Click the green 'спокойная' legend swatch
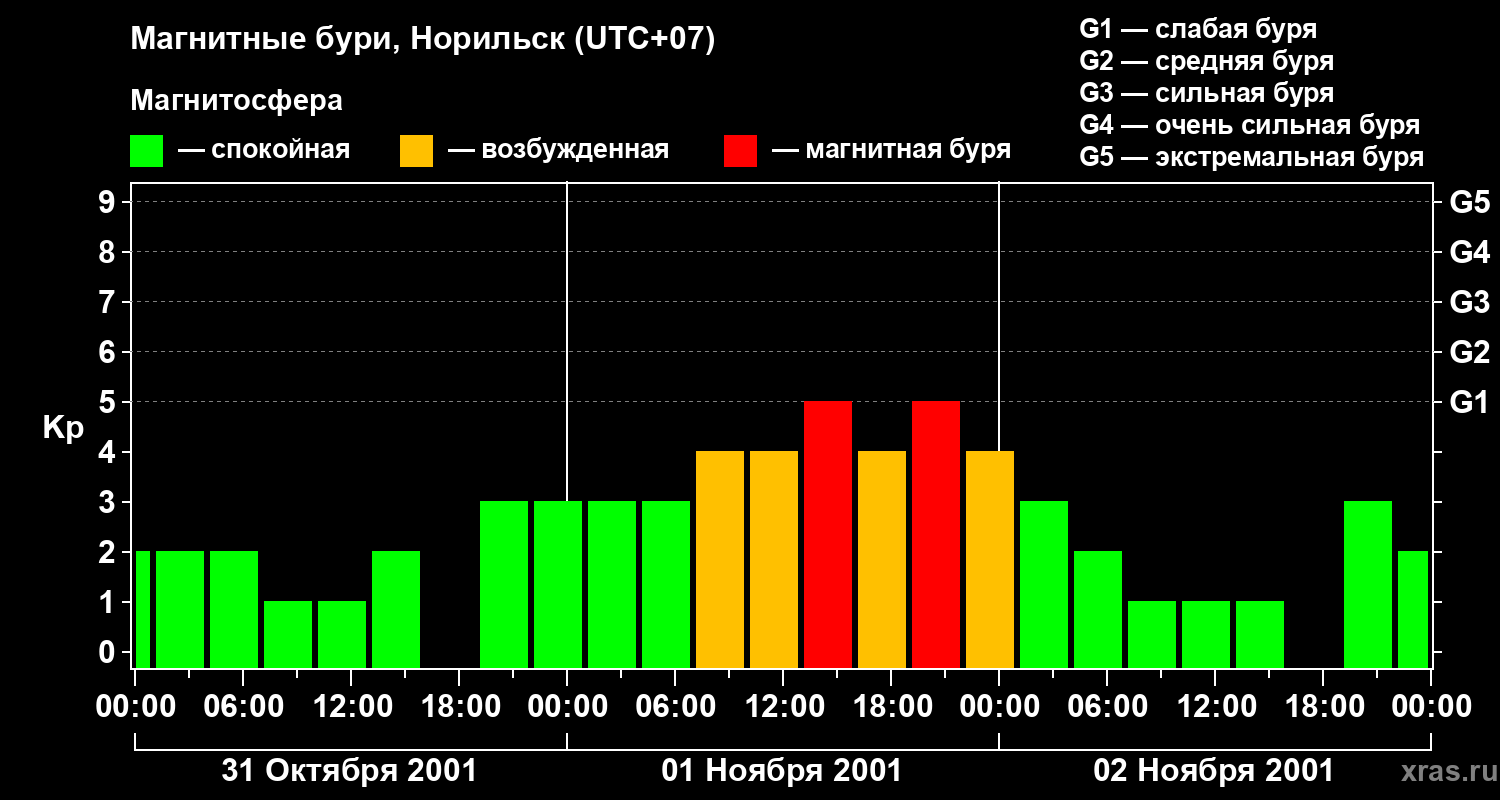Screen dimensions: 1500x800 pyautogui.click(x=146, y=151)
